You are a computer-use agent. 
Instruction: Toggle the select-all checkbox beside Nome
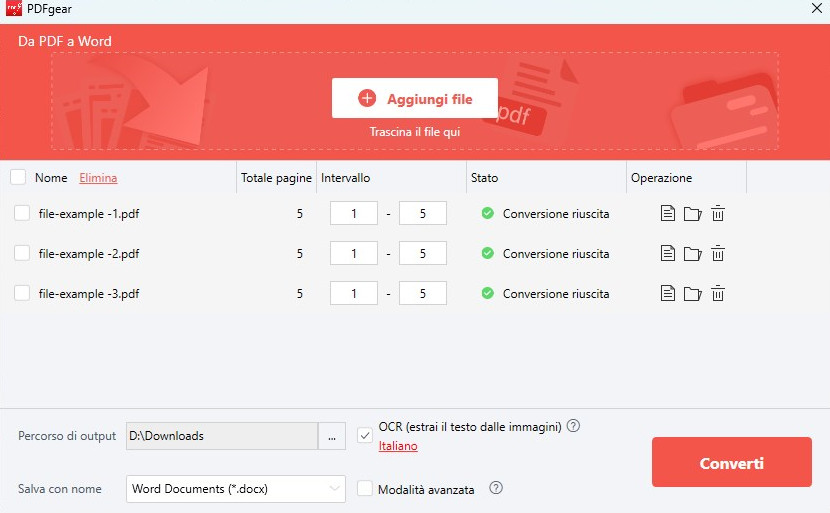pos(18,177)
